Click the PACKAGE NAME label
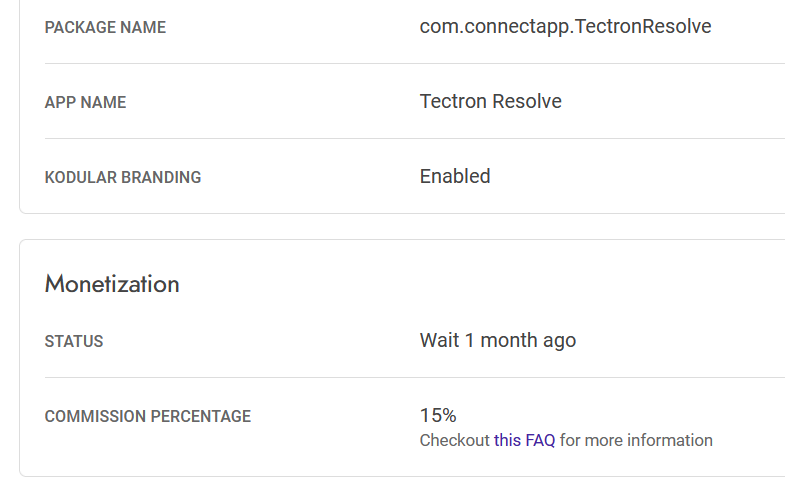785x477 pixels. click(105, 28)
